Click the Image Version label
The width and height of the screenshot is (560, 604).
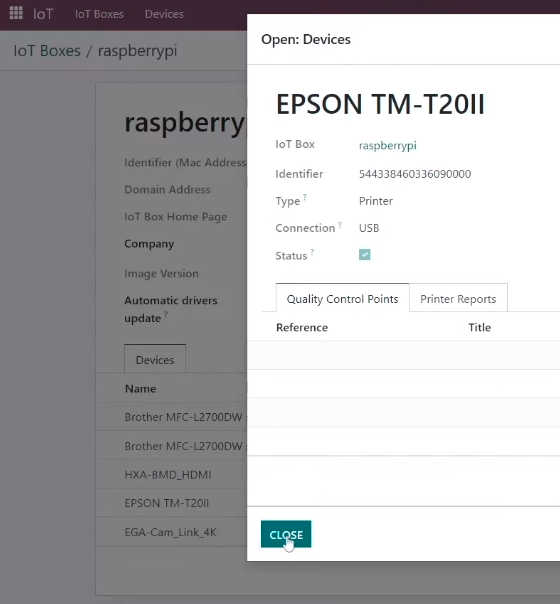click(x=161, y=273)
